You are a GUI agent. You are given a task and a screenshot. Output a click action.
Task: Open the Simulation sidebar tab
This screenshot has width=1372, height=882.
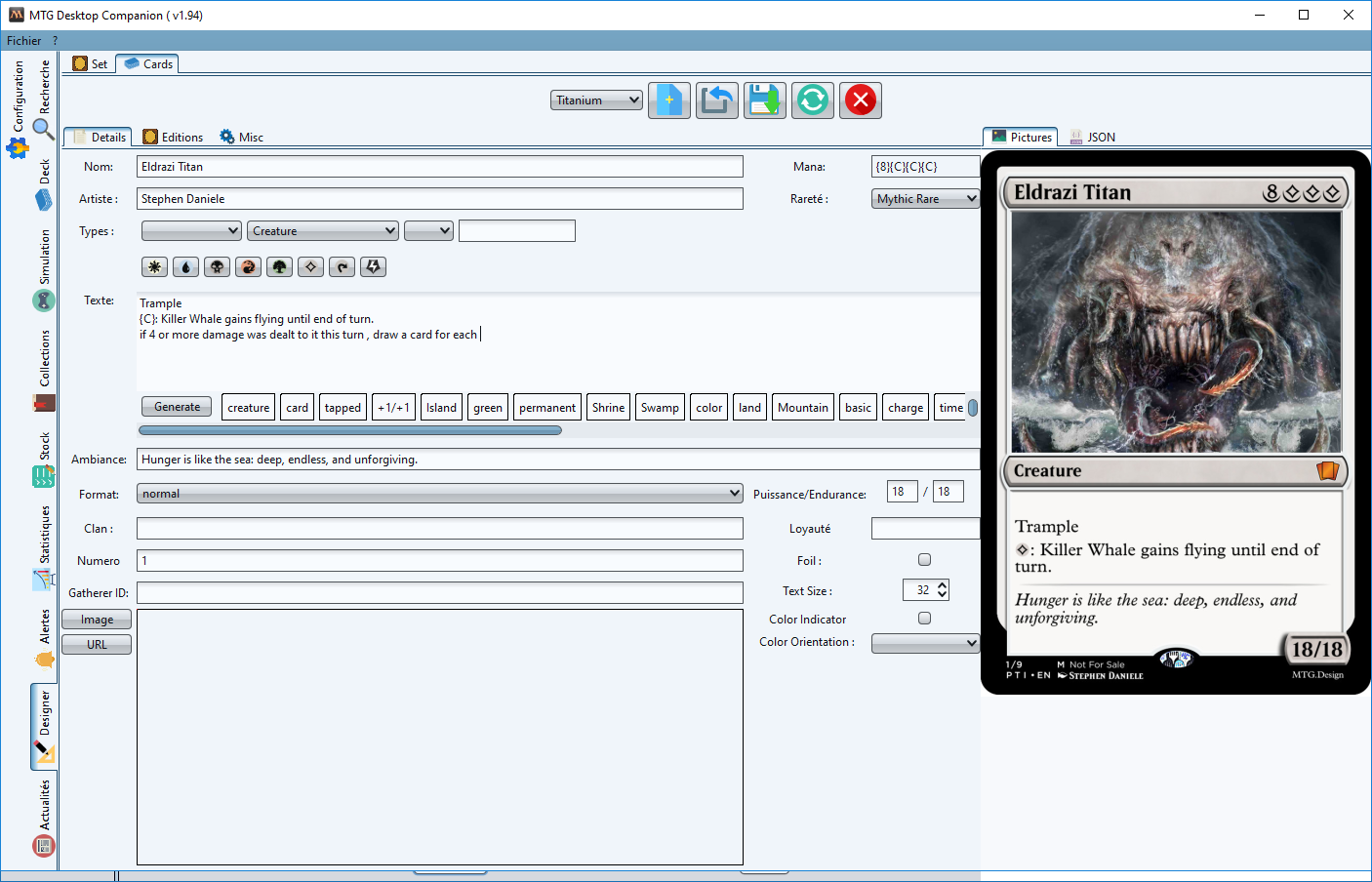tap(44, 270)
